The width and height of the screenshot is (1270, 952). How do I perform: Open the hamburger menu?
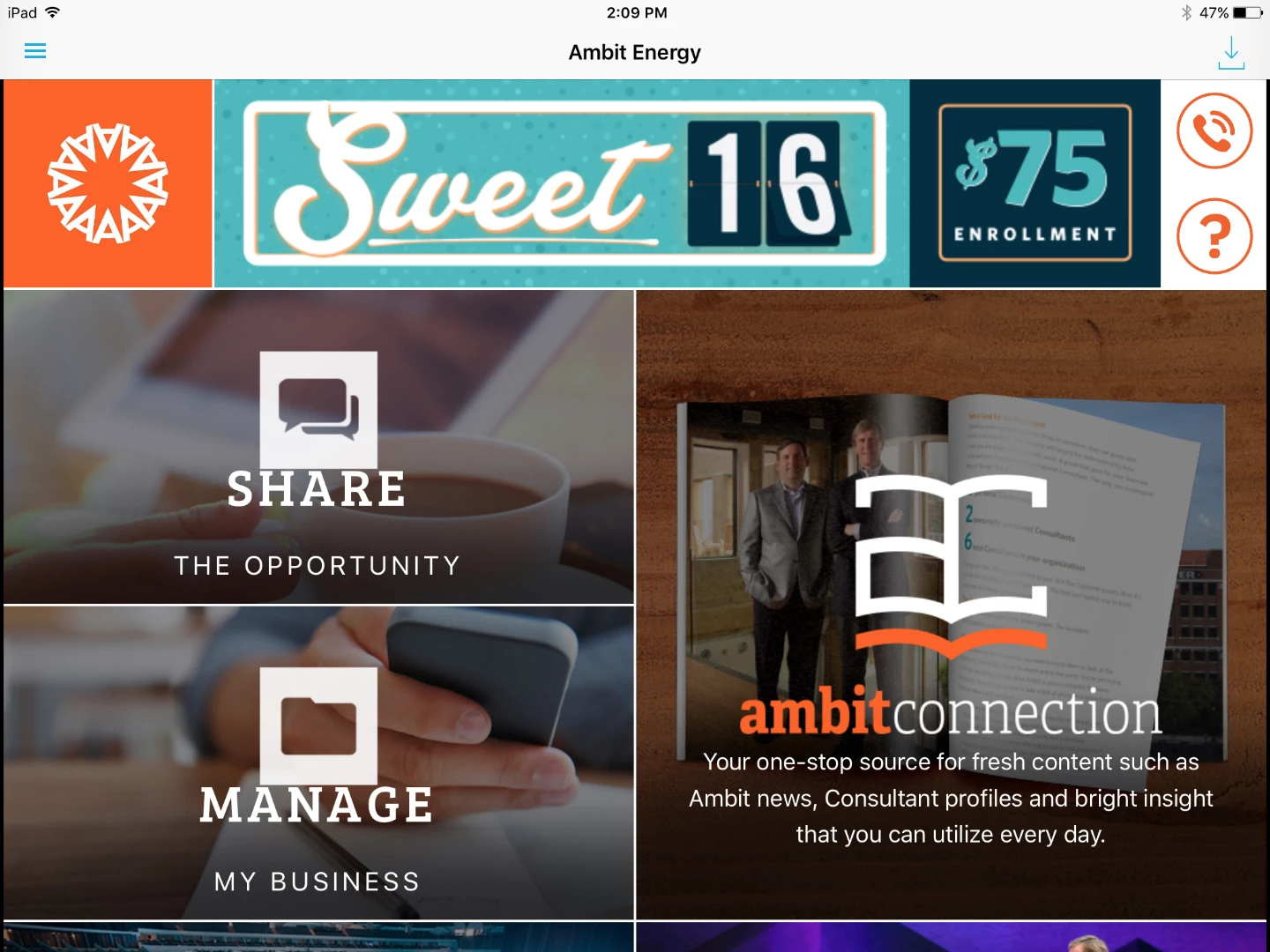pos(35,51)
